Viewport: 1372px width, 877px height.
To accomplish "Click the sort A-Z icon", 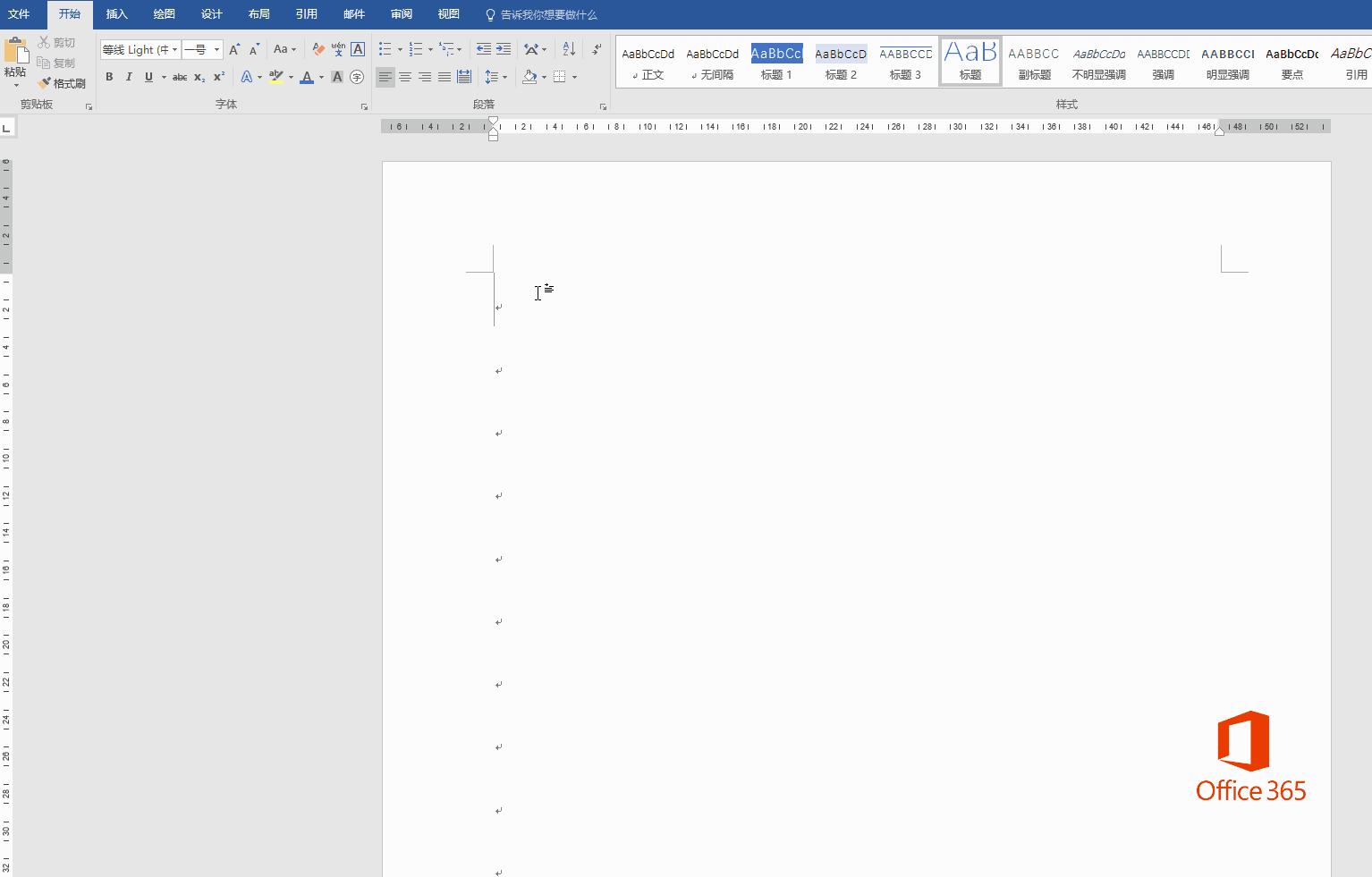I will tap(569, 49).
